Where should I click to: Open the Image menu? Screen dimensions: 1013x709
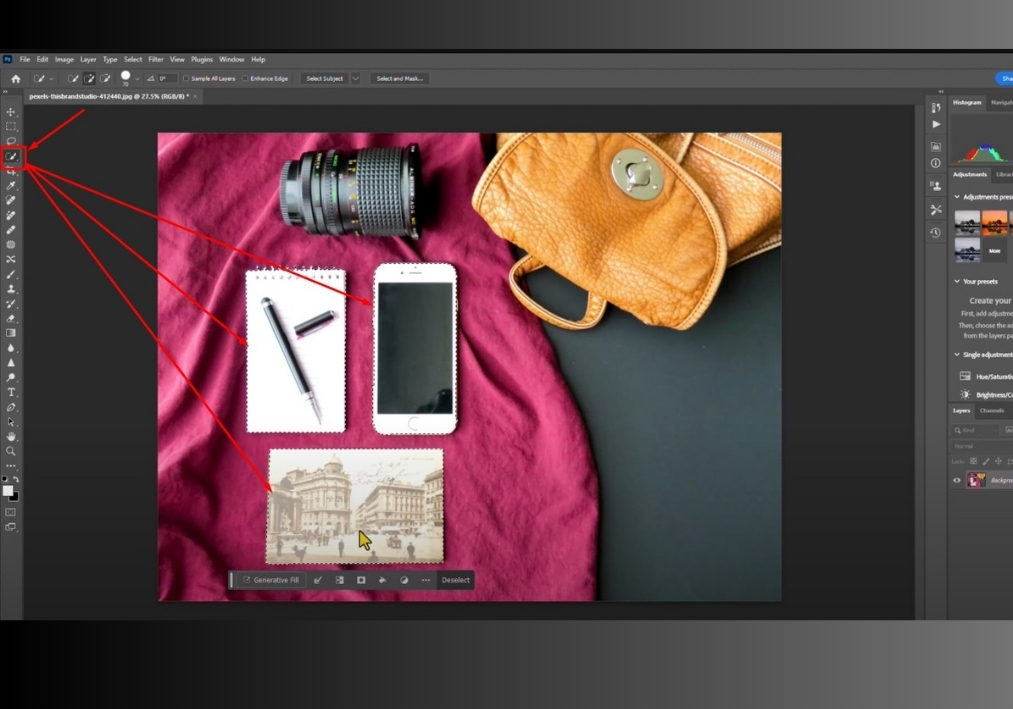64,59
